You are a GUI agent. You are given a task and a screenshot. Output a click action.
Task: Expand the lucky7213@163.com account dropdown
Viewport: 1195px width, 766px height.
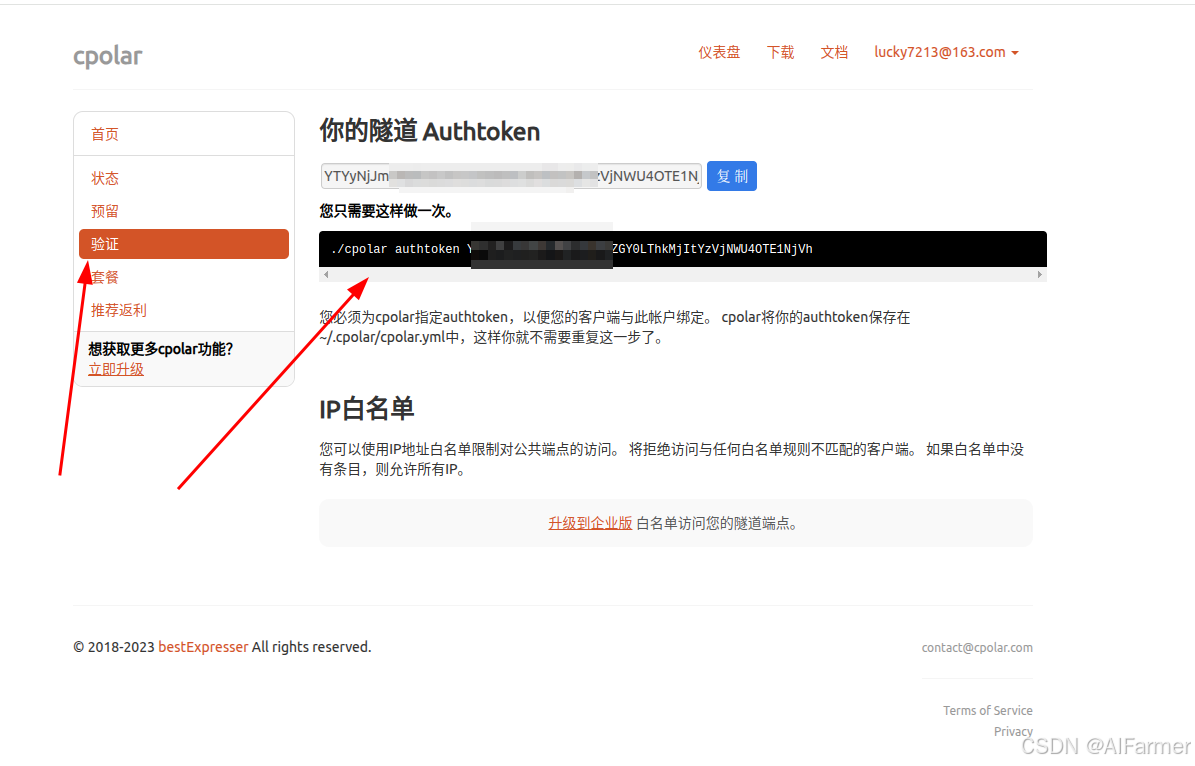point(946,53)
